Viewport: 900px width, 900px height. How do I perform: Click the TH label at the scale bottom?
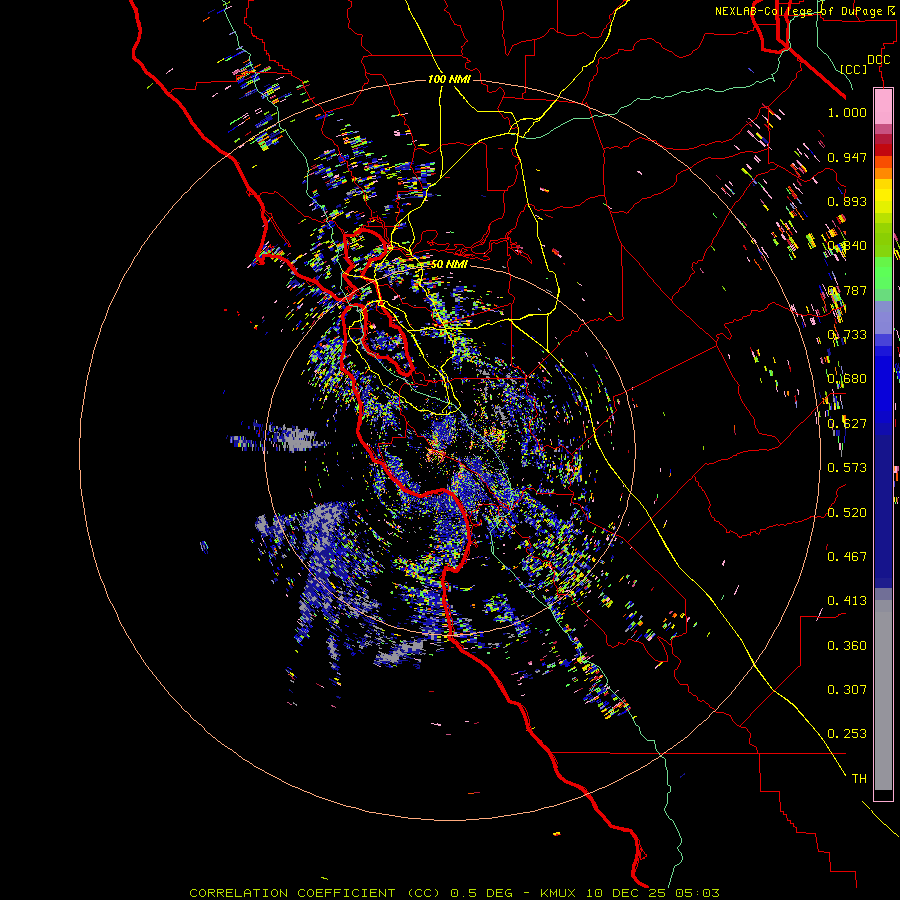pos(859,779)
